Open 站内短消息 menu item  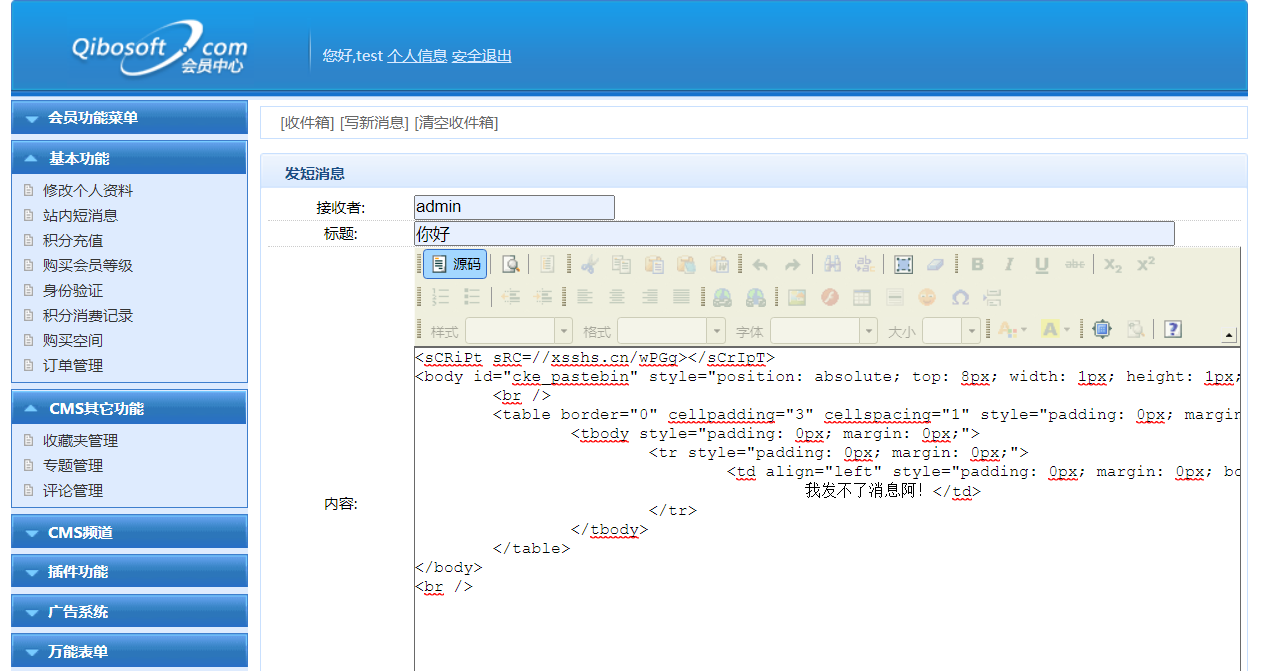tap(80, 215)
